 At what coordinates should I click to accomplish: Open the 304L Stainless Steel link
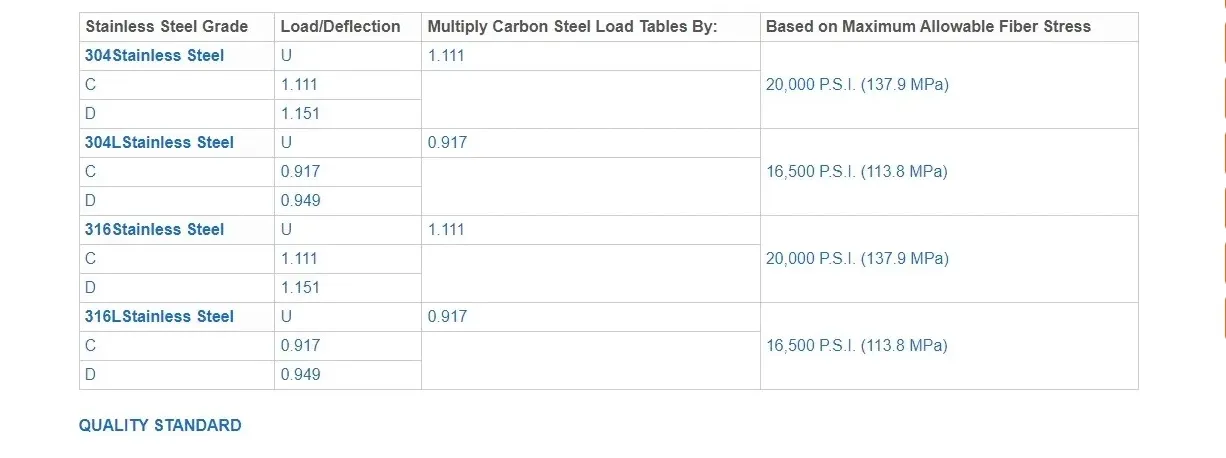tap(159, 143)
